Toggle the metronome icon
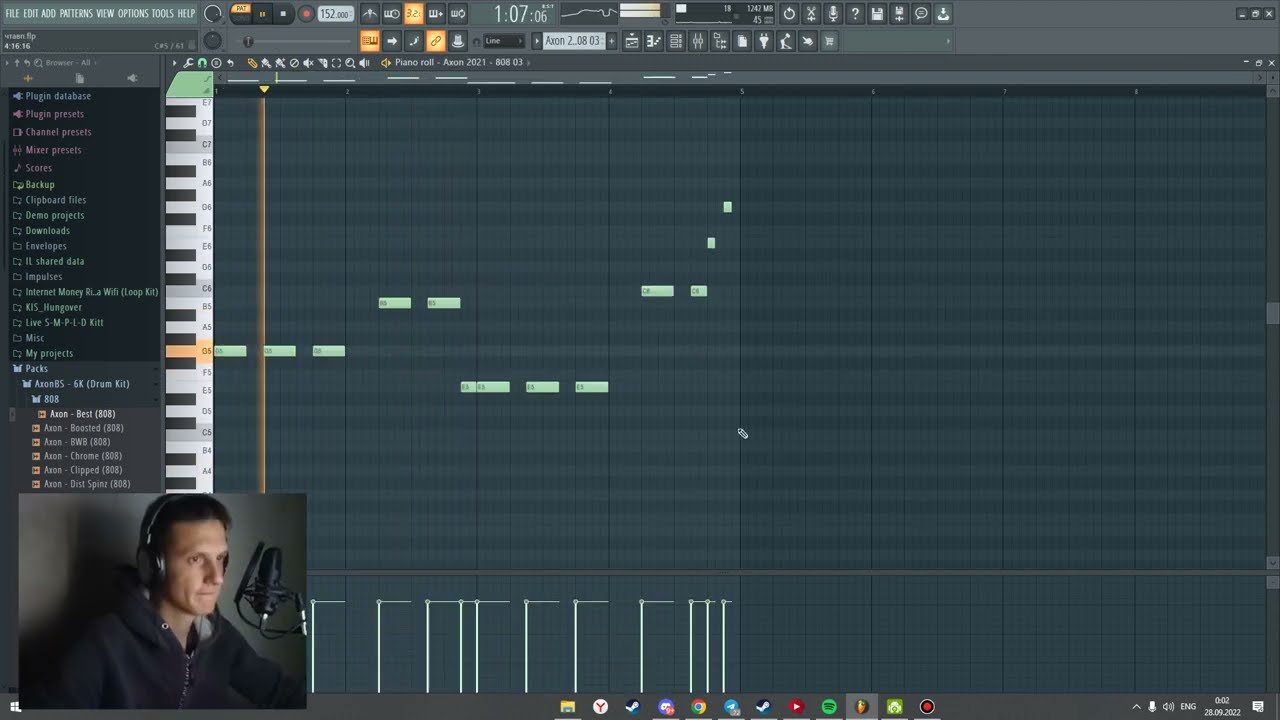The image size is (1280, 720). 370,14
